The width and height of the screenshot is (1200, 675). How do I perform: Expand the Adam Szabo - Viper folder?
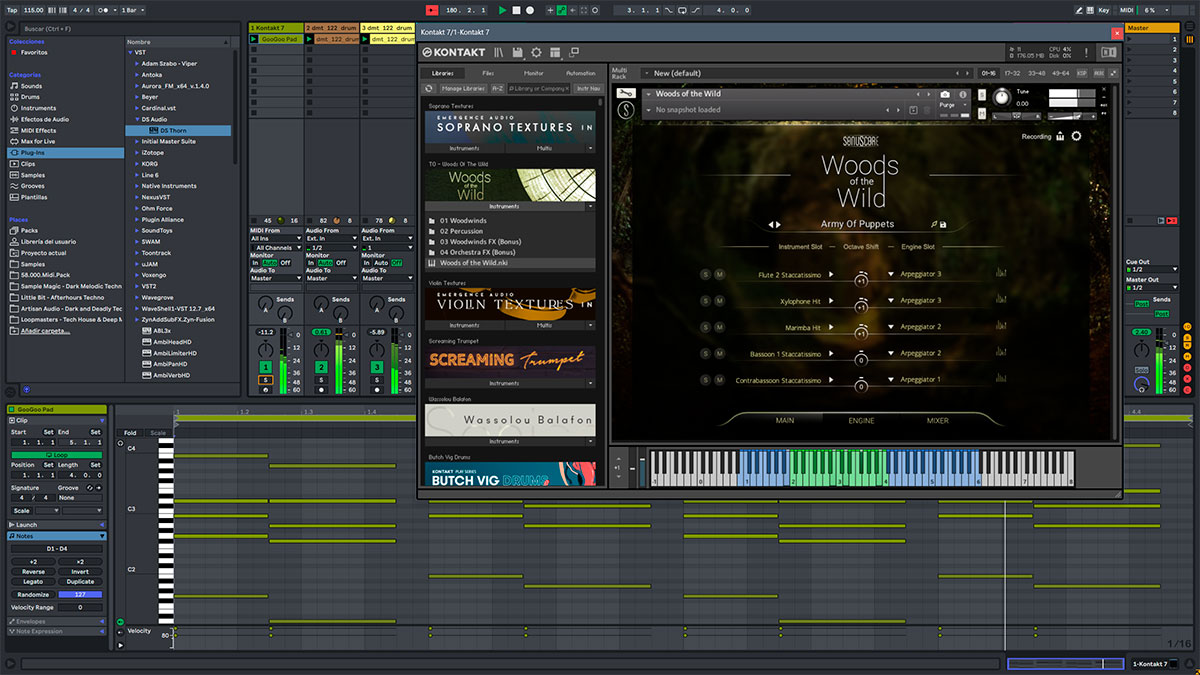[x=137, y=63]
